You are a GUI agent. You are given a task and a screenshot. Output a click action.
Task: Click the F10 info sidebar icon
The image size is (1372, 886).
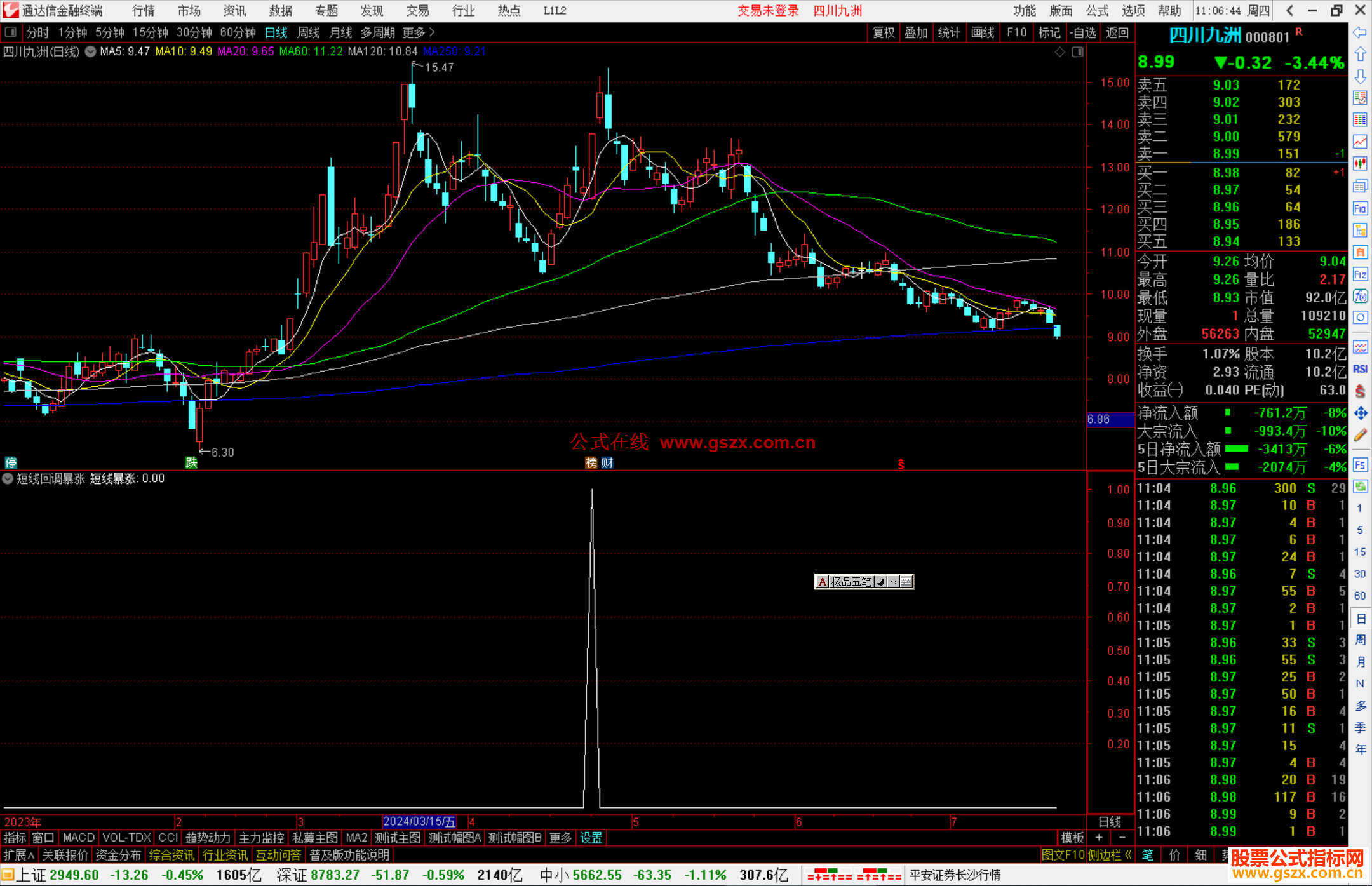point(1360,208)
